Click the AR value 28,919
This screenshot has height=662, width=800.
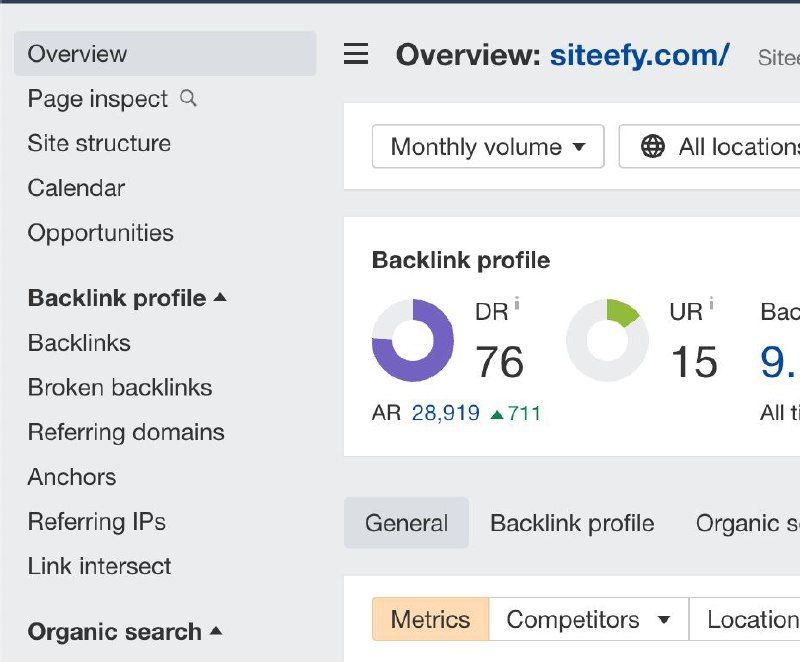click(445, 413)
